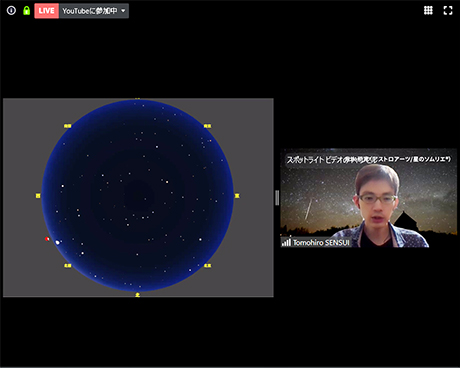Expand the arrow beside YouTubeに参加中
This screenshot has height=368, width=460.
(123, 11)
